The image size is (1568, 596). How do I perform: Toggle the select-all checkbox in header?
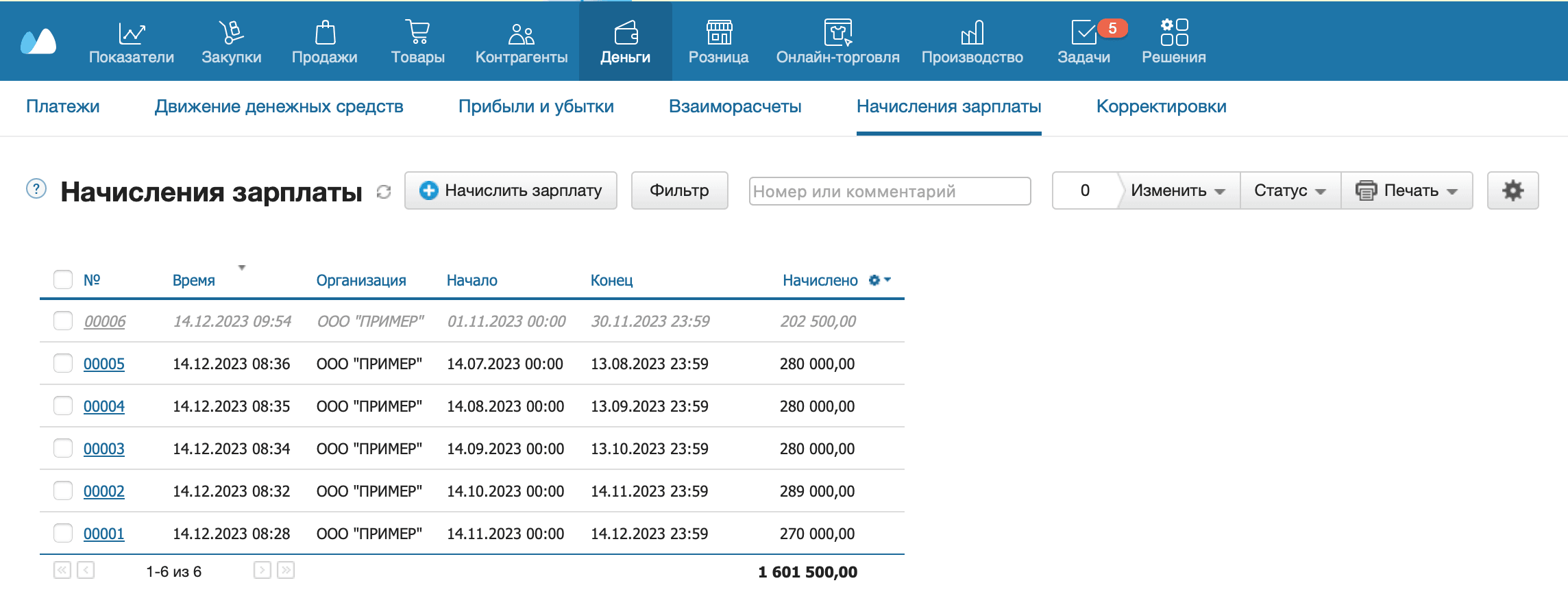(63, 280)
